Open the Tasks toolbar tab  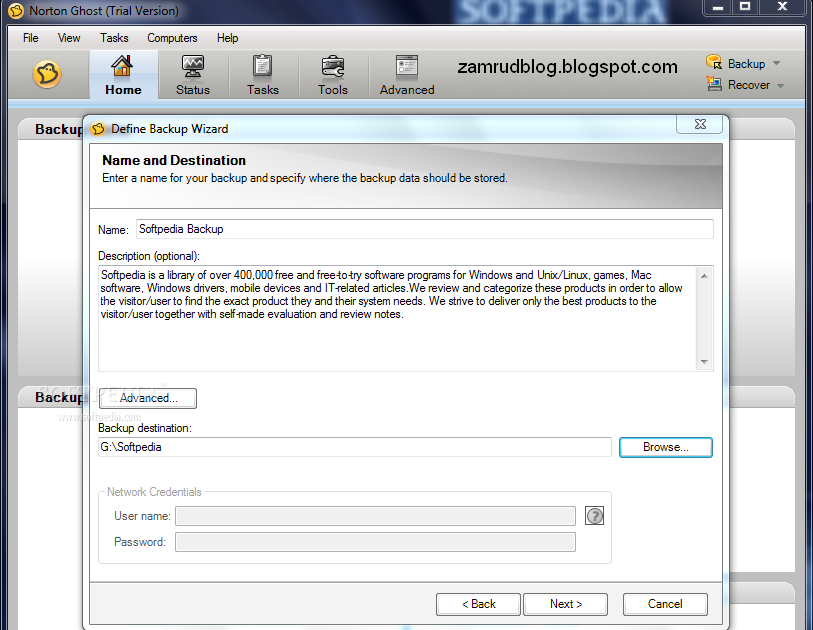(x=262, y=75)
